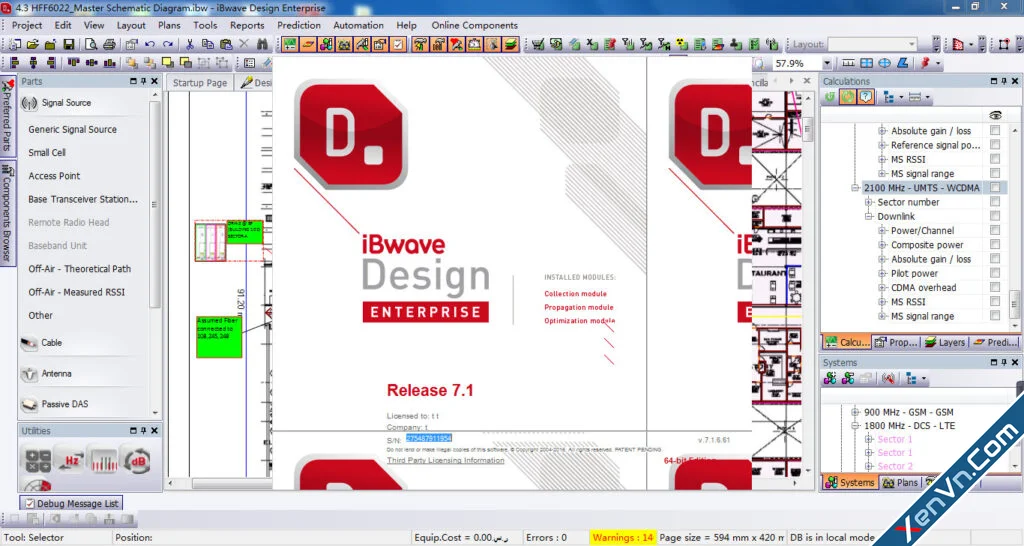Click the Parts panel vertical scrollbar

click(x=155, y=205)
